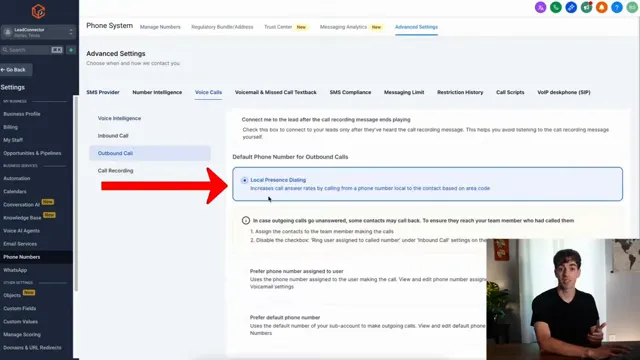Click the green quick action icon beside search
Screen dimensions: 640x360
coord(71,50)
